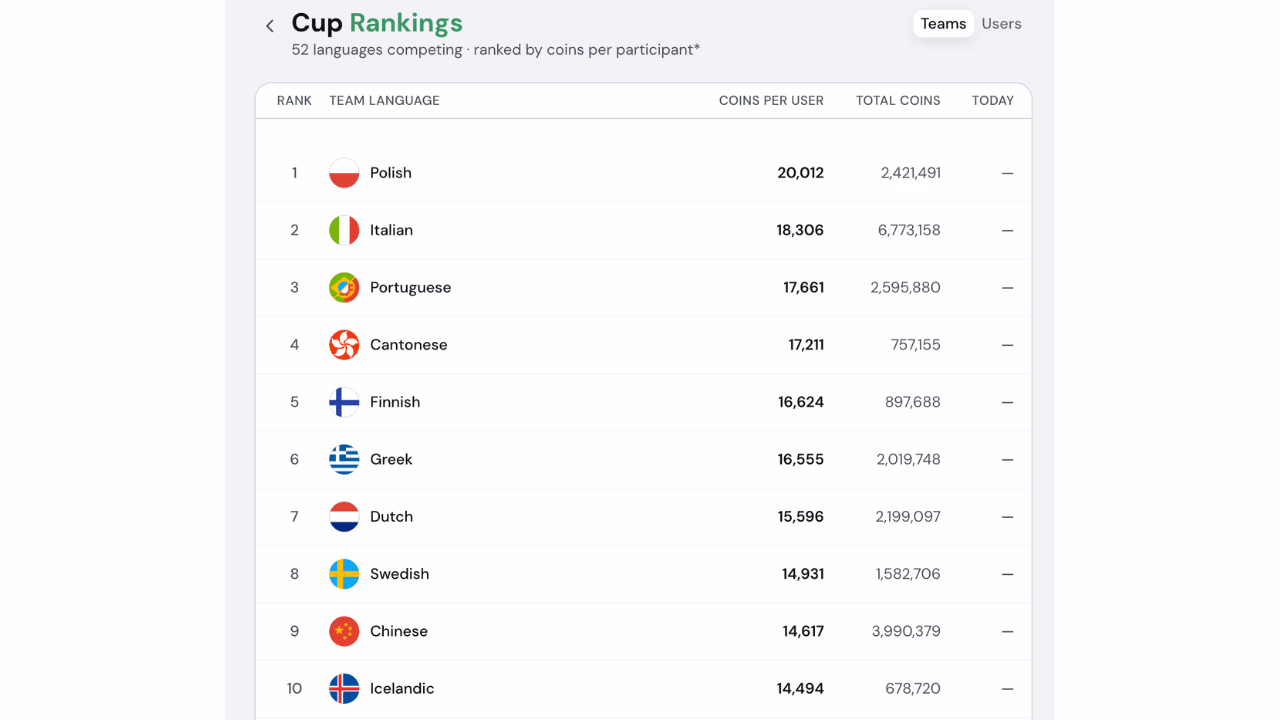Screen dimensions: 1280x720
Task: Select the Polish flag icon
Action: 344,173
